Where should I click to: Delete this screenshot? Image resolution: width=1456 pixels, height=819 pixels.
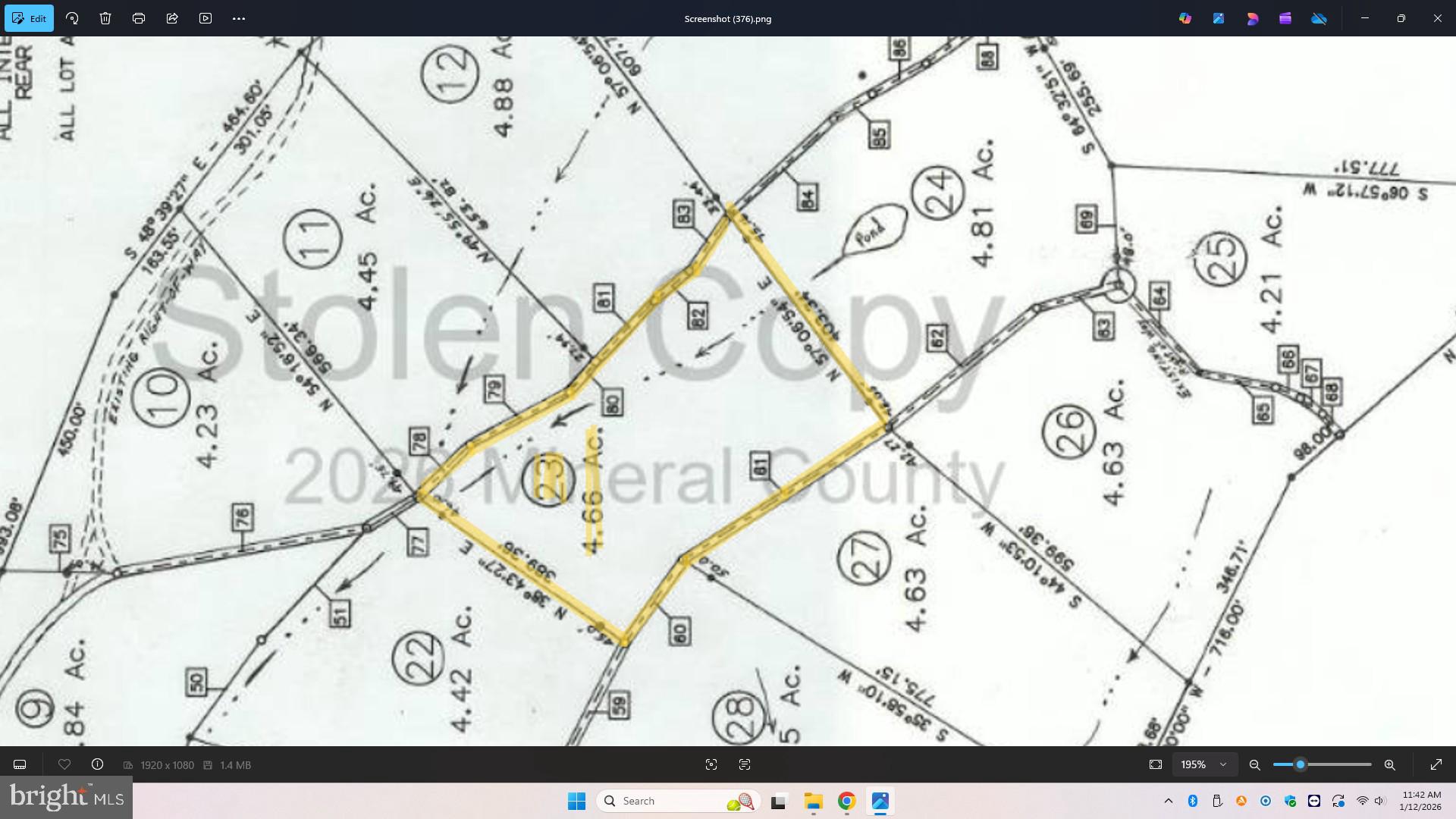(x=105, y=17)
